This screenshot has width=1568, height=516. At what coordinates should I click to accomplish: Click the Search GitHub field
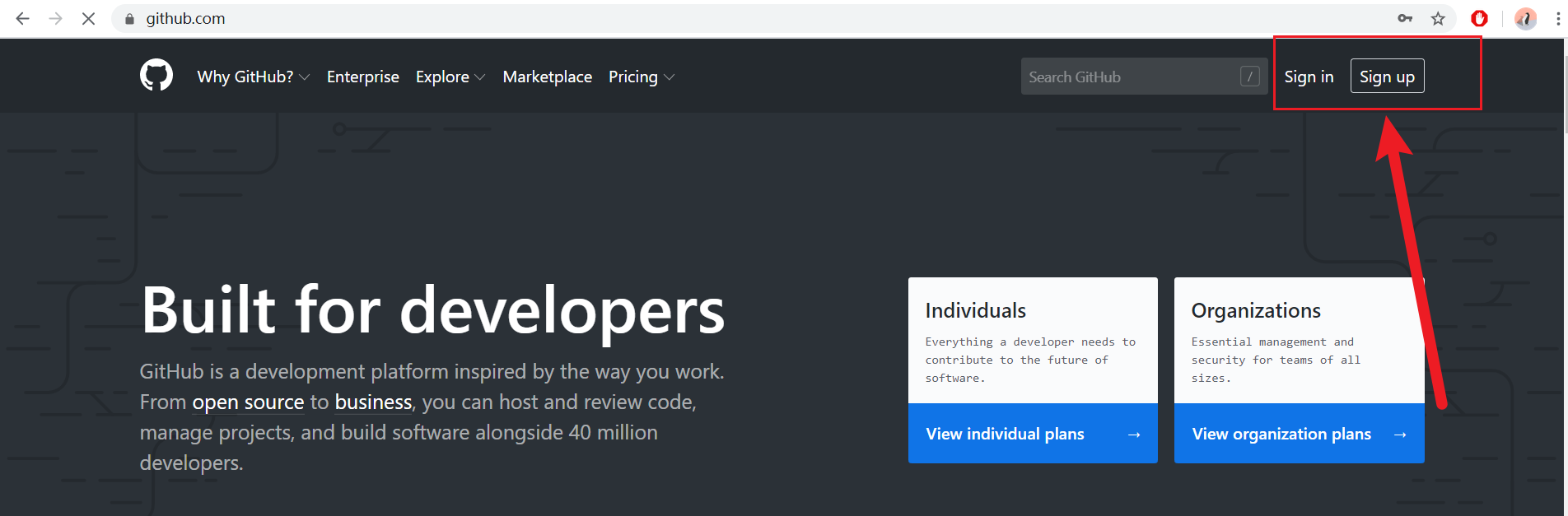coord(1144,77)
